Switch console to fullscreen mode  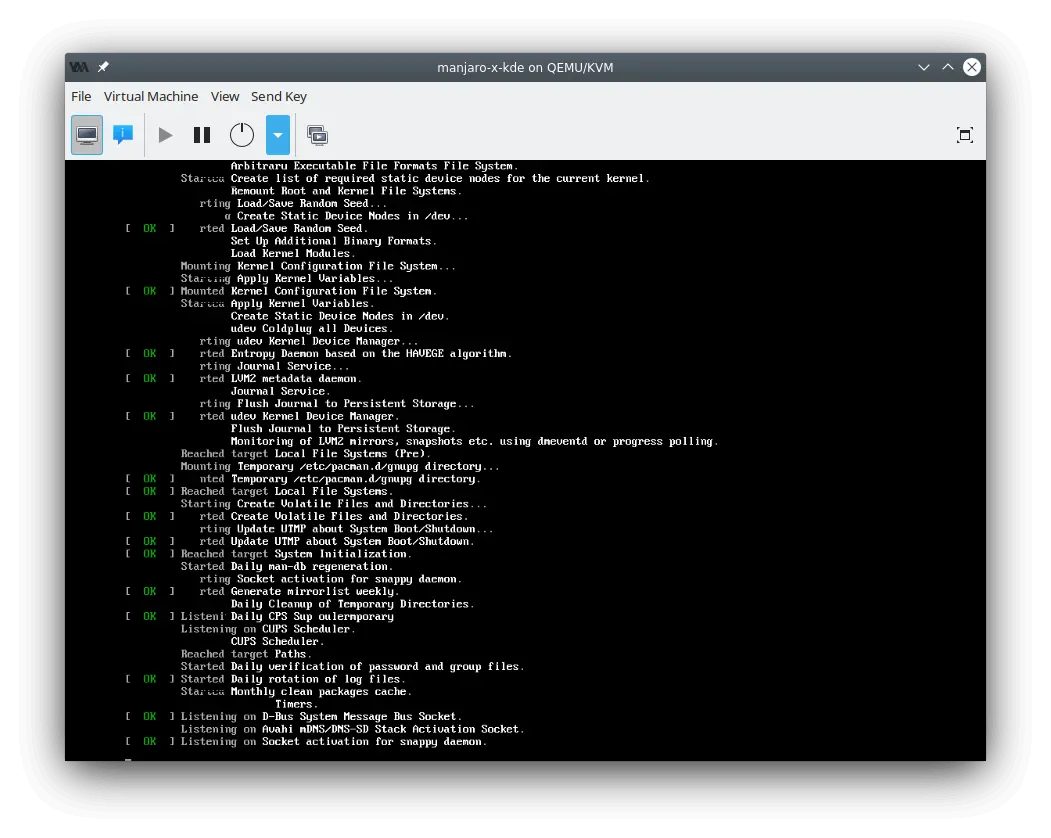[965, 135]
